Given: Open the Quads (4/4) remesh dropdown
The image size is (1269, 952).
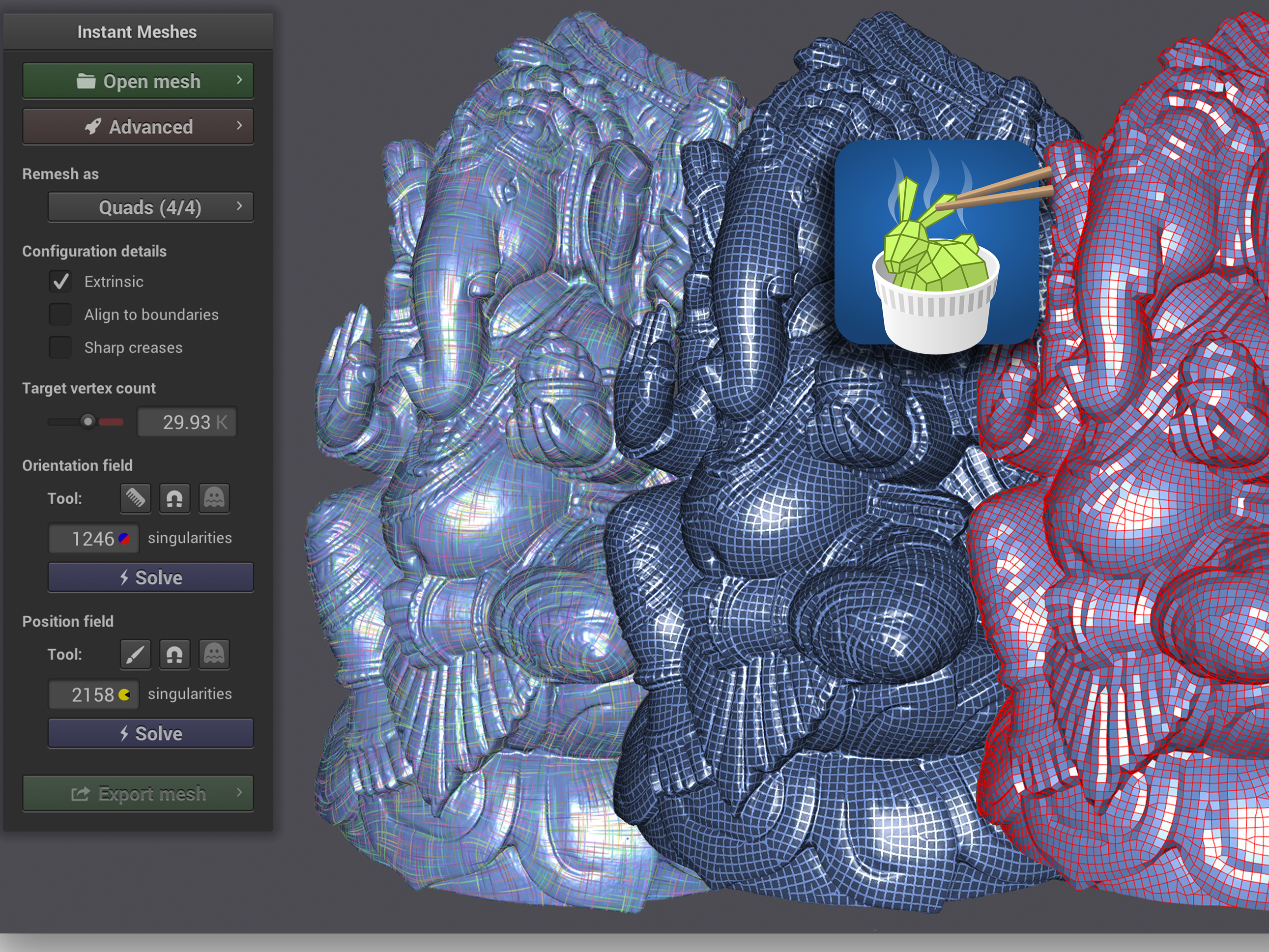Looking at the screenshot, I should tap(150, 207).
